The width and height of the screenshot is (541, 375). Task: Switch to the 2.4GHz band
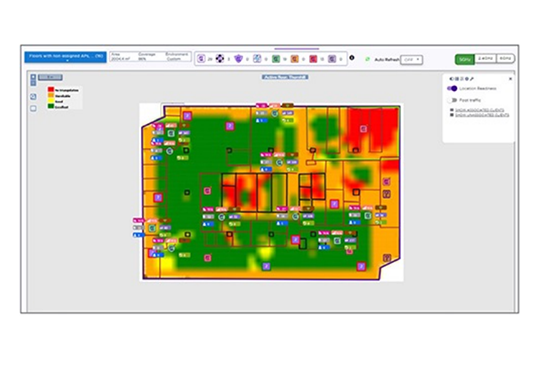pos(485,59)
